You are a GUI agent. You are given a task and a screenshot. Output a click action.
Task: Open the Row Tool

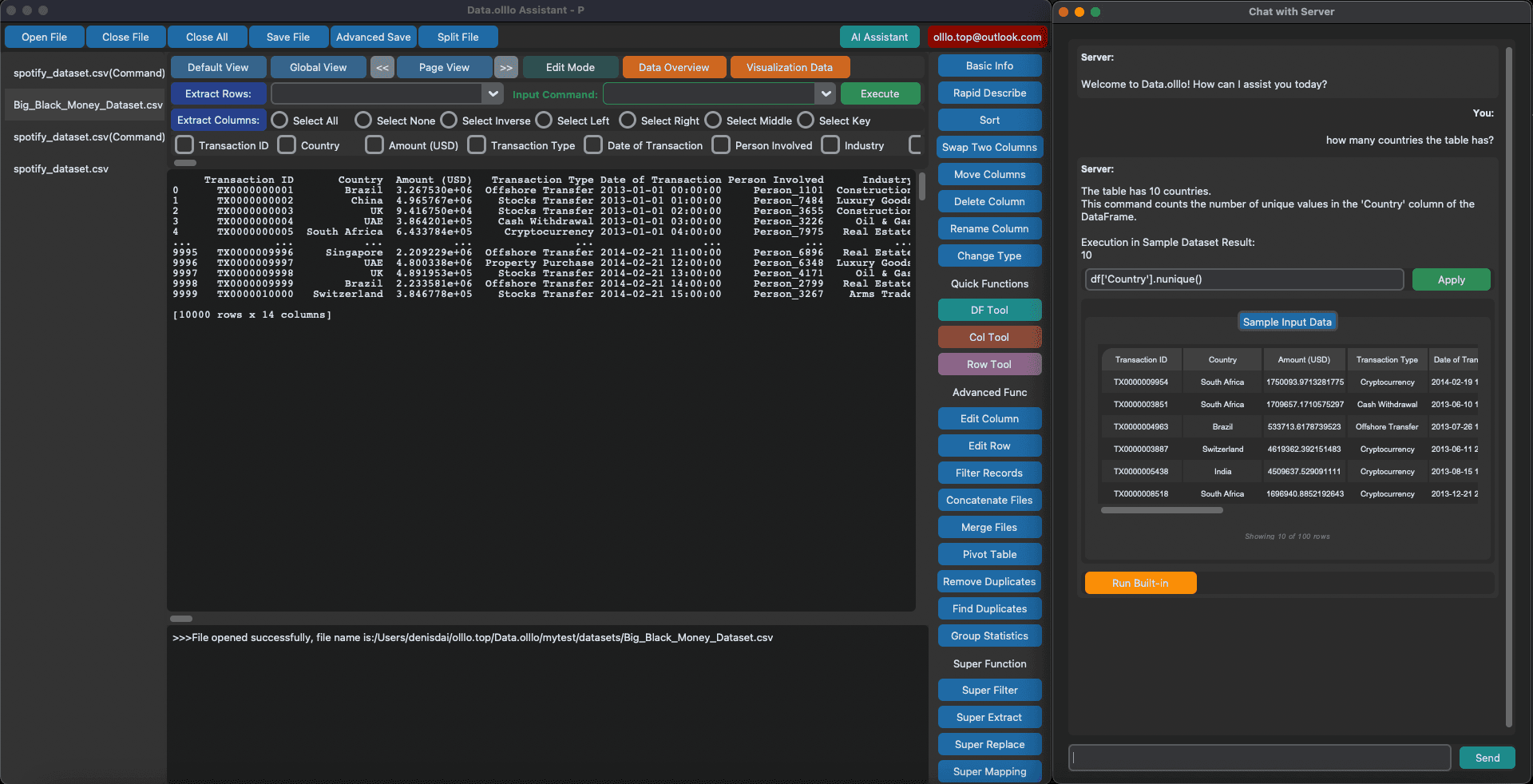point(989,364)
